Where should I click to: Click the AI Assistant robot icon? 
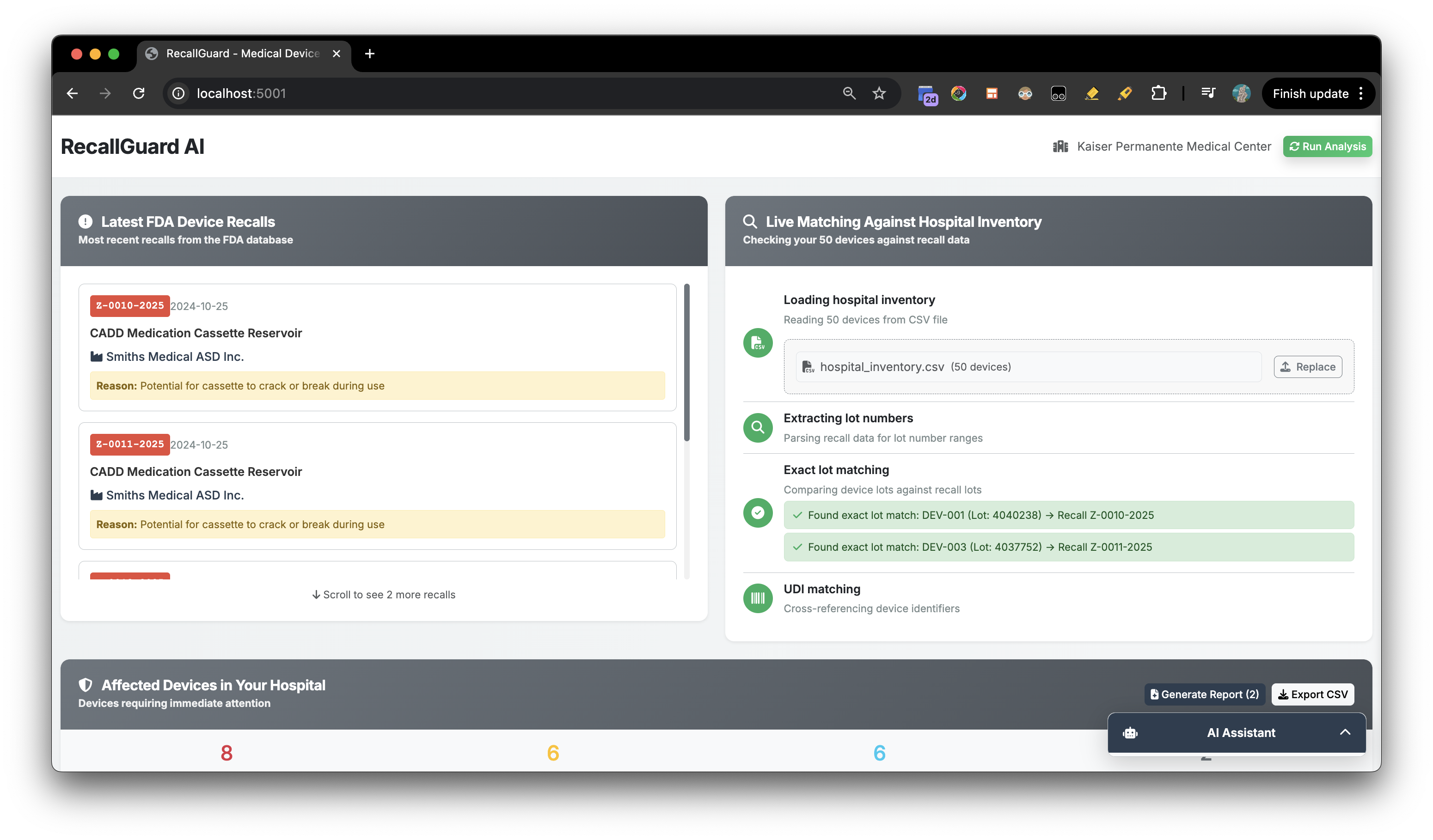(1130, 733)
